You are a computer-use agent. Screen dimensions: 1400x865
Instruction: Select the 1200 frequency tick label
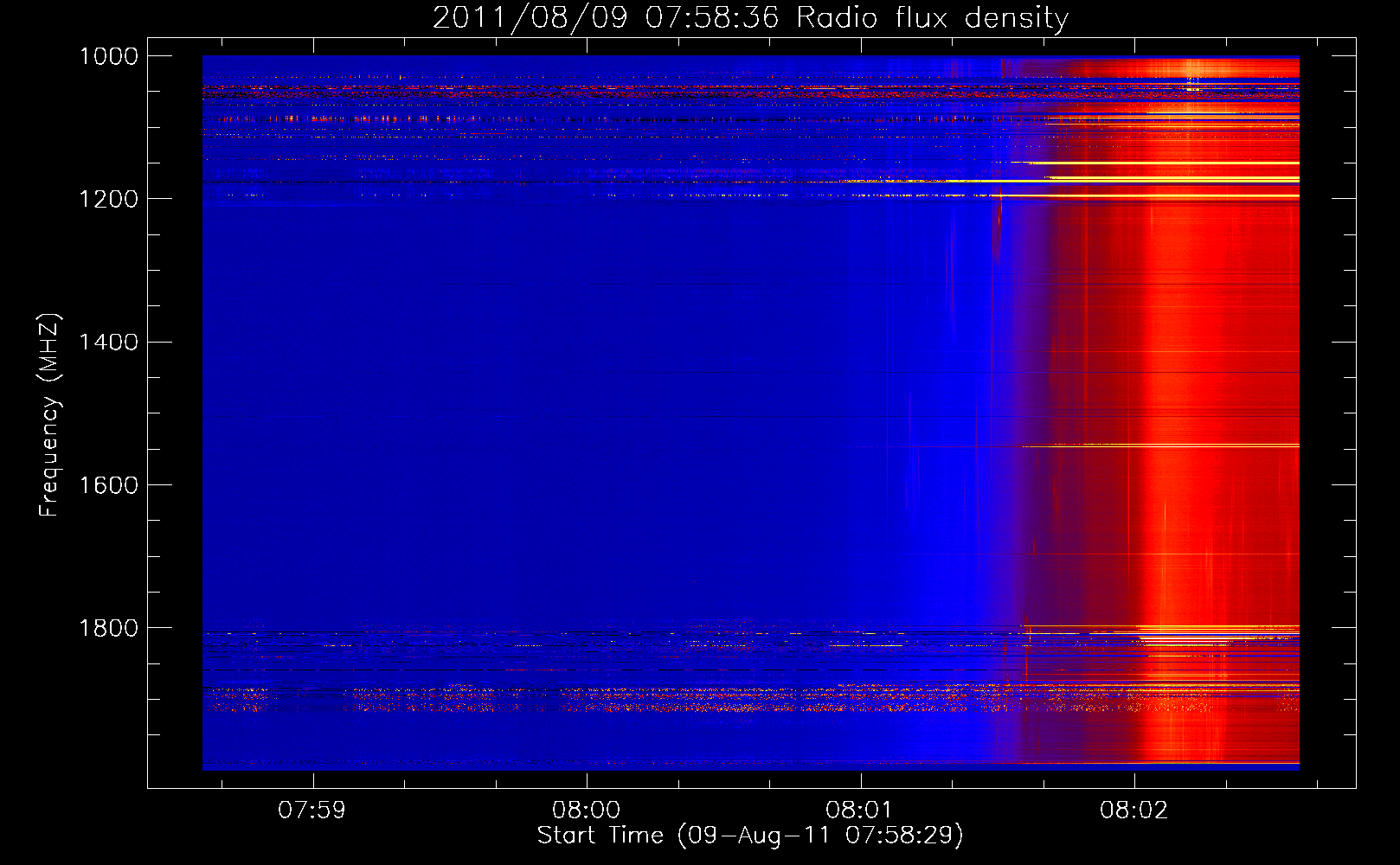pos(108,199)
